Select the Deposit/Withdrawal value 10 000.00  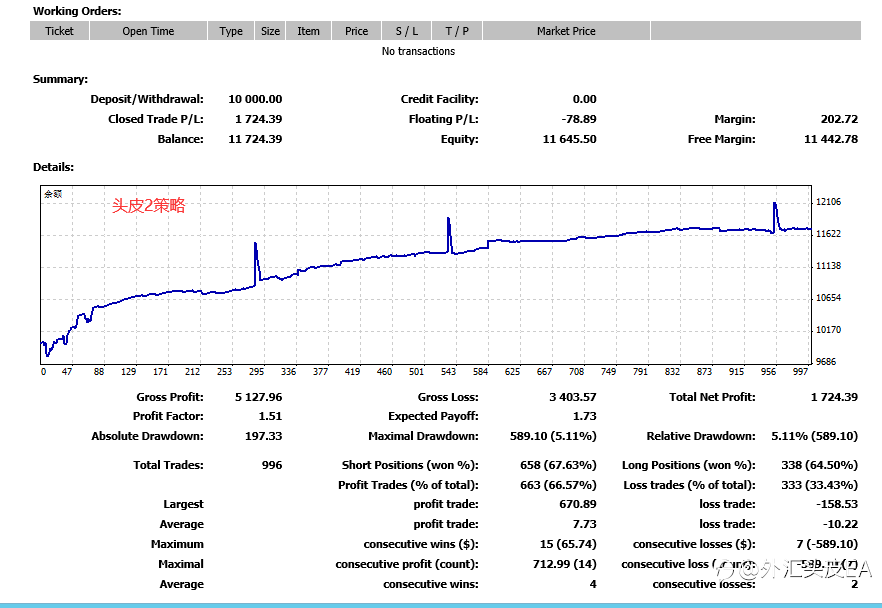pyautogui.click(x=255, y=100)
